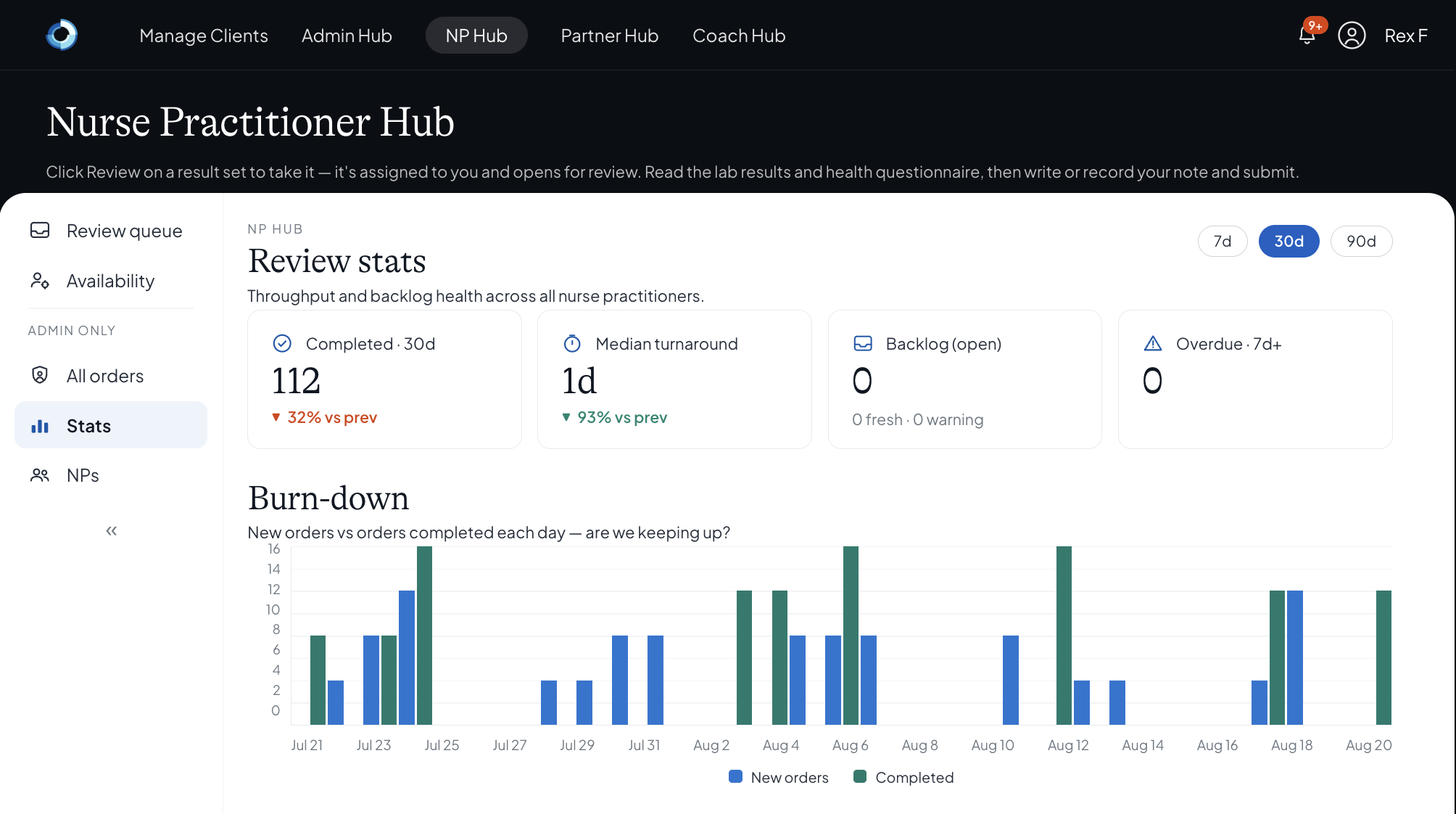Image resolution: width=1456 pixels, height=814 pixels.
Task: Open Manage Clients tab
Action: click(x=204, y=36)
